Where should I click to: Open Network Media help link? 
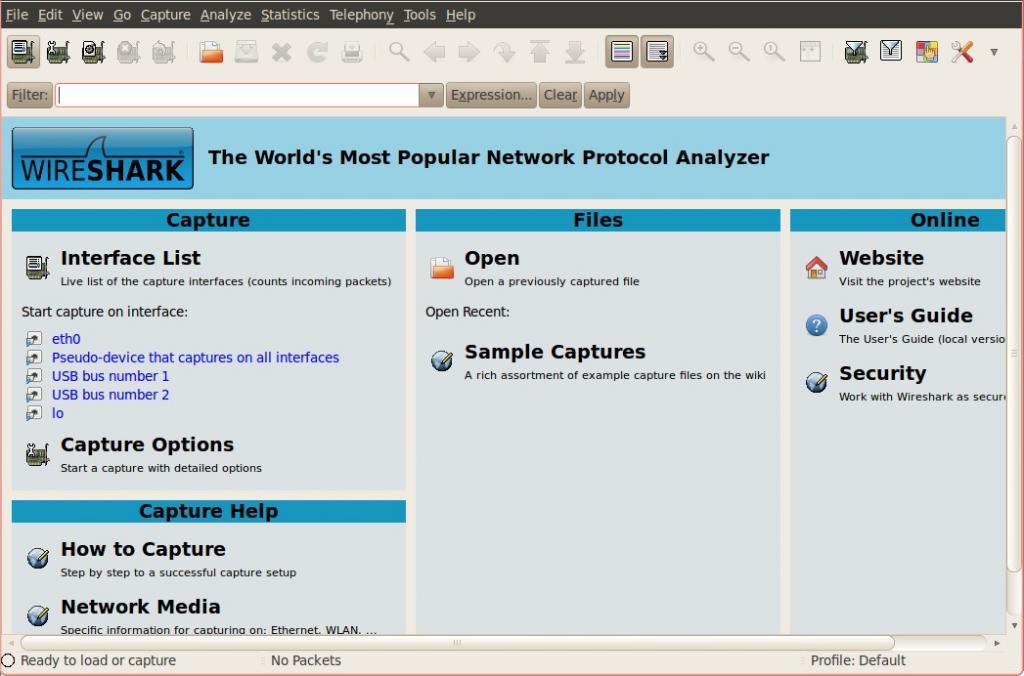click(x=140, y=607)
